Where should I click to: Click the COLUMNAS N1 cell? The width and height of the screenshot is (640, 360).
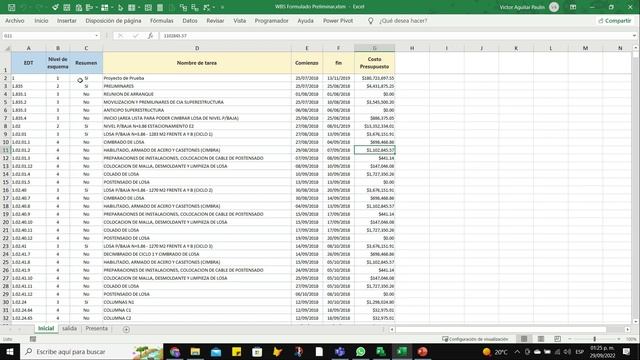(x=197, y=302)
